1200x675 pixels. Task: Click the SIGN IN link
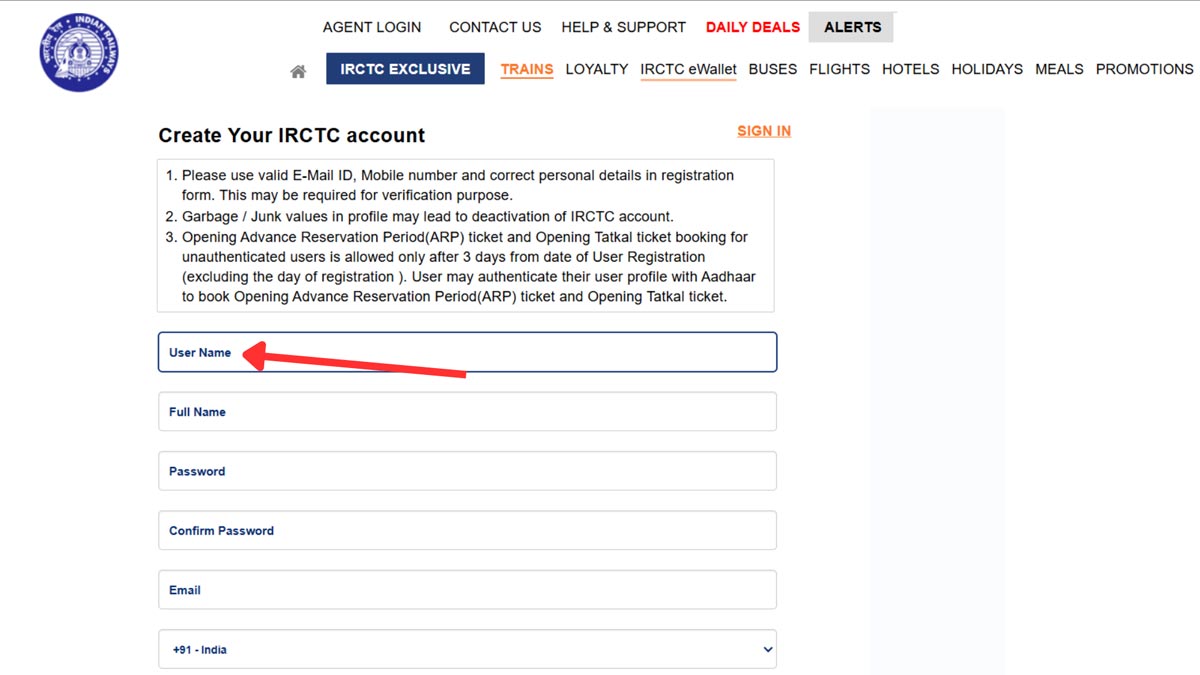[x=764, y=131]
